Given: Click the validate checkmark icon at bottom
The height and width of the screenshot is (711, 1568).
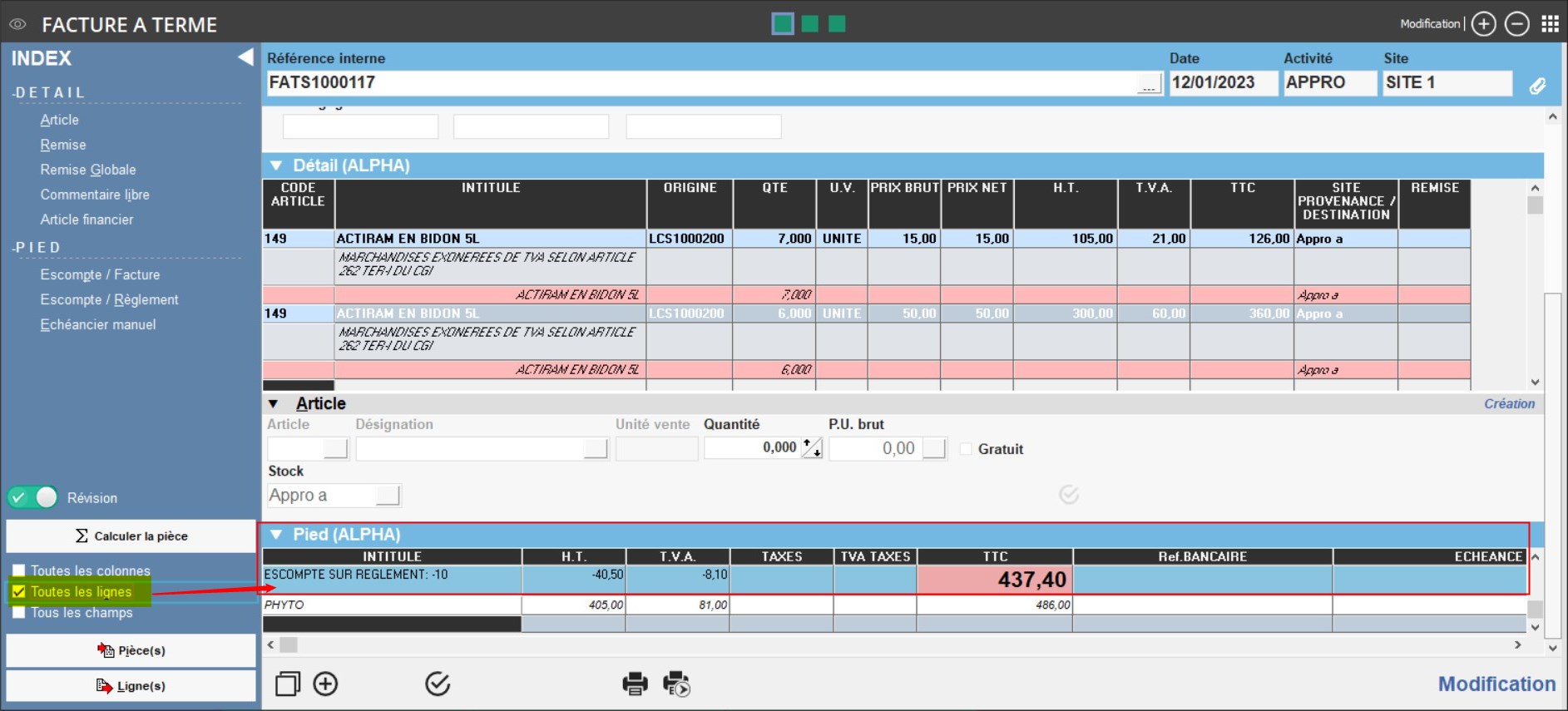Looking at the screenshot, I should point(438,684).
